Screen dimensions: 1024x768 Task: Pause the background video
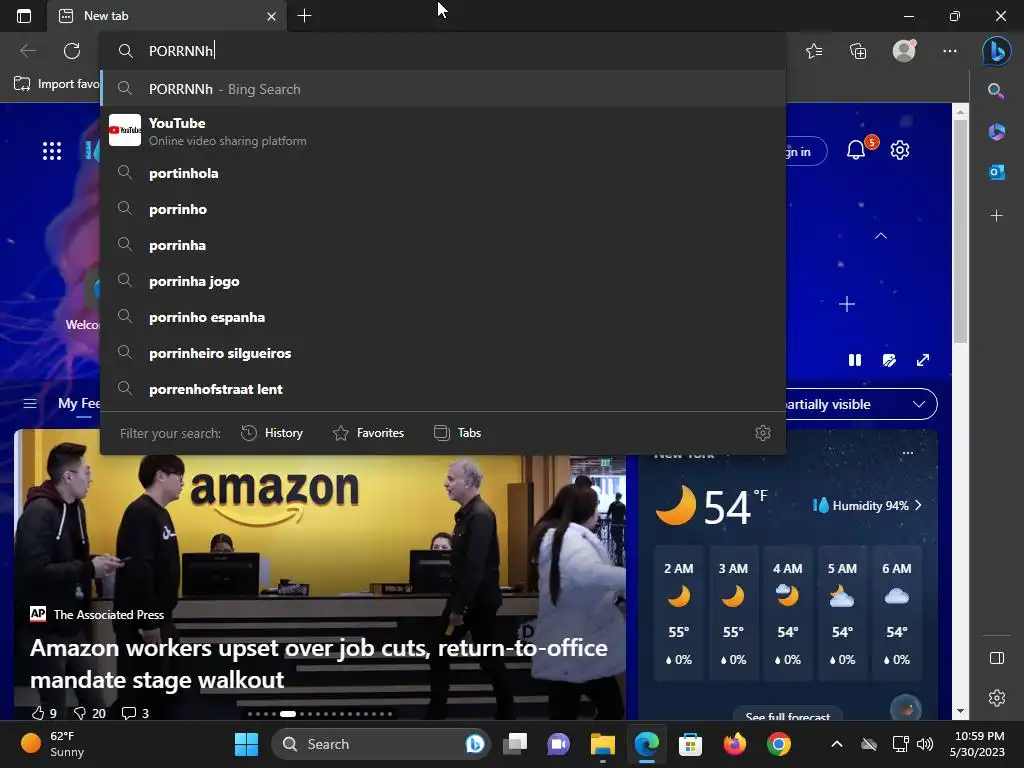[x=854, y=360]
